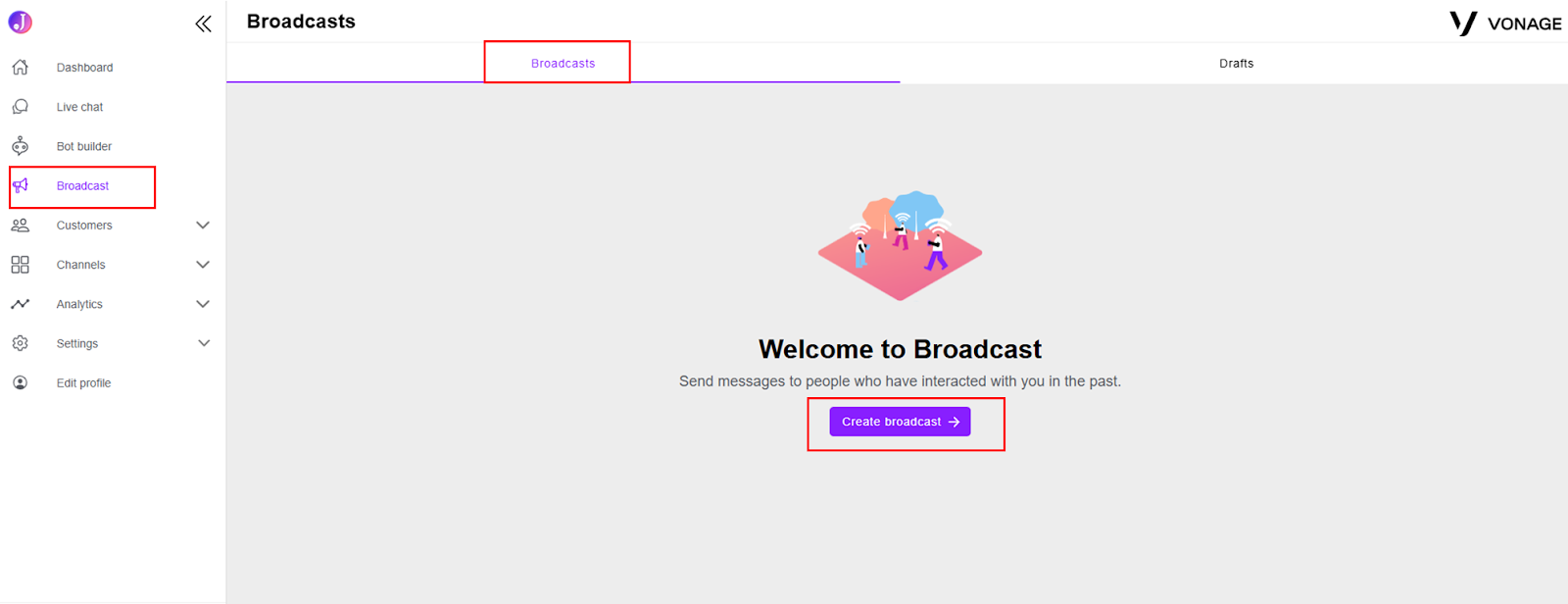Open Dashboard via the home icon

pyautogui.click(x=20, y=68)
